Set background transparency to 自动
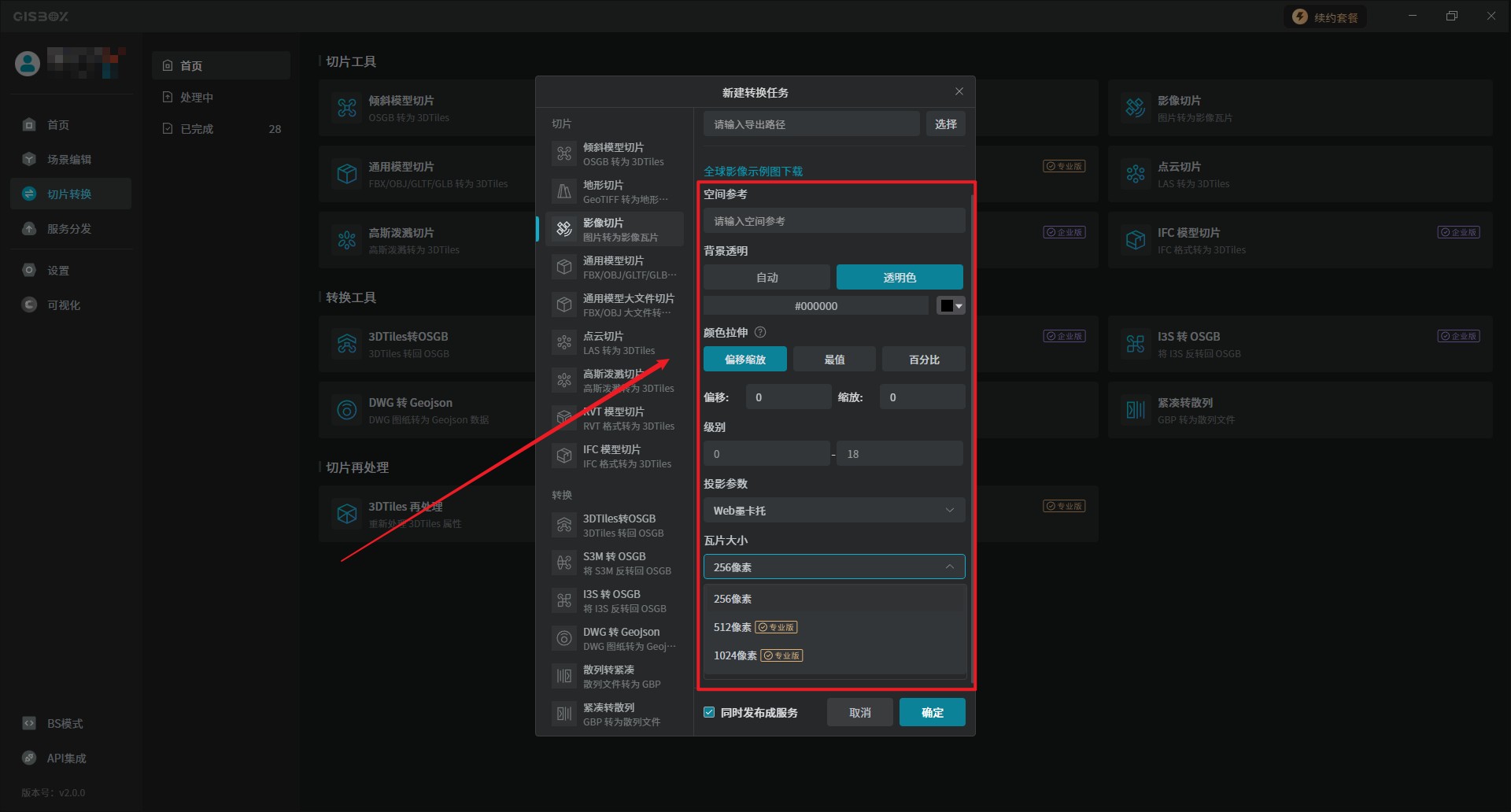This screenshot has width=1511, height=812. click(767, 278)
